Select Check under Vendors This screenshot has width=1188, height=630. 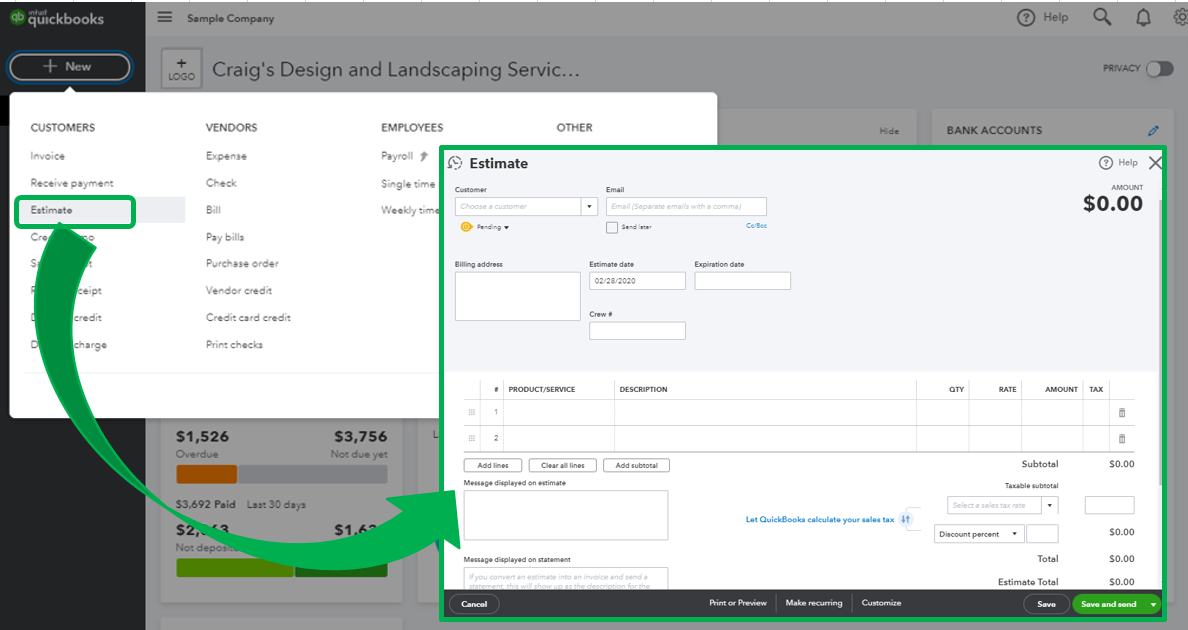pyautogui.click(x=221, y=183)
